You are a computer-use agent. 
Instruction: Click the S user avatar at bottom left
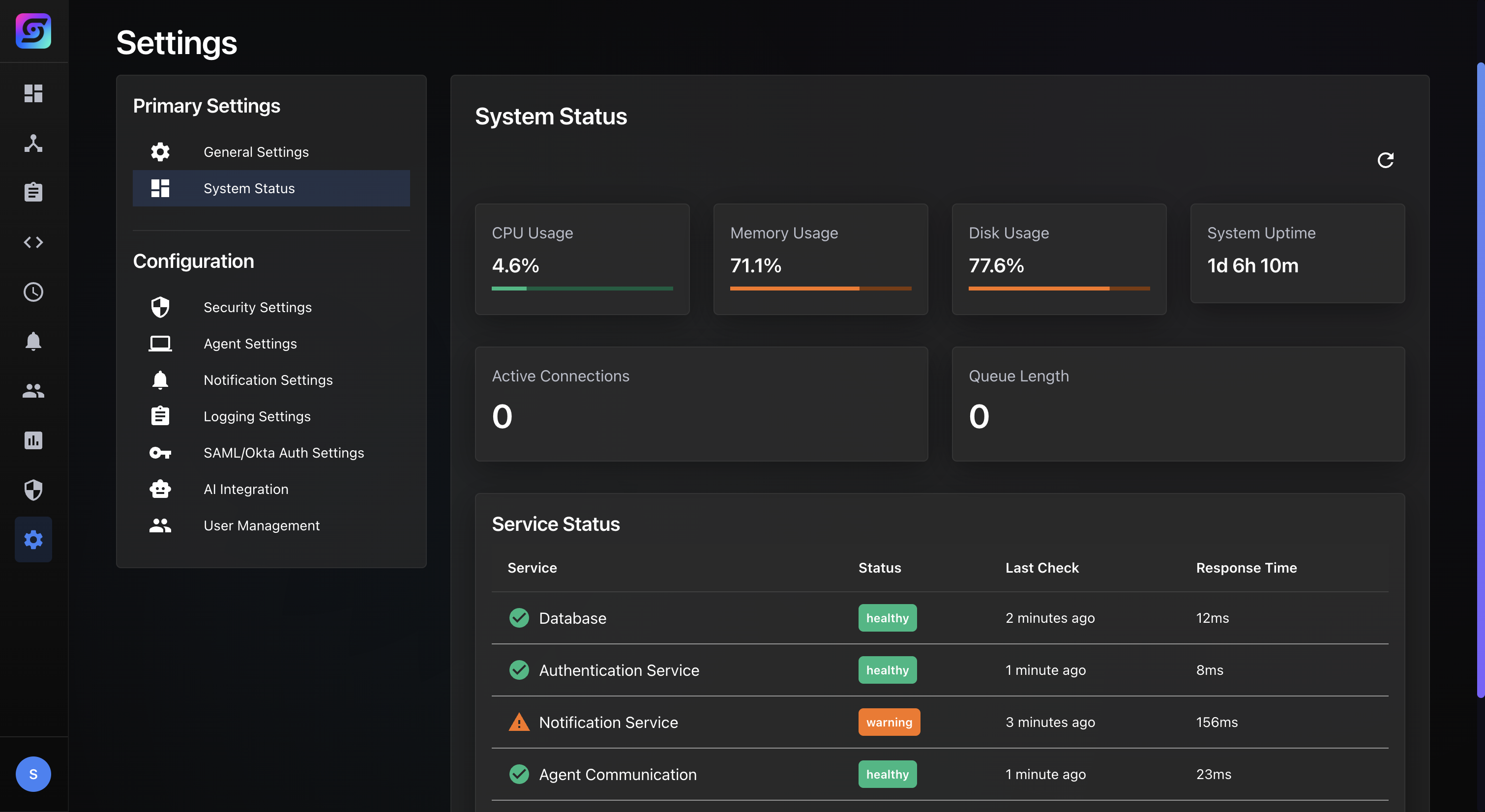(33, 774)
